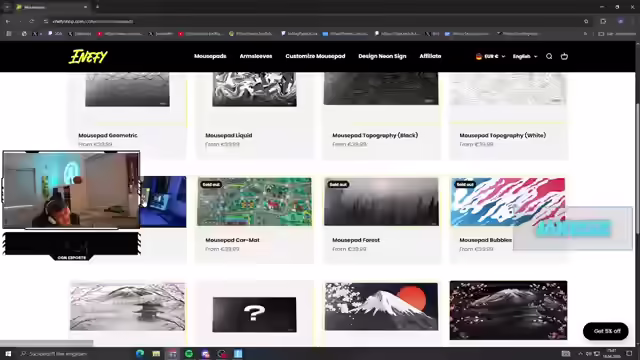
Task: Launch Microsoft Edge from the taskbar
Action: click(x=140, y=354)
